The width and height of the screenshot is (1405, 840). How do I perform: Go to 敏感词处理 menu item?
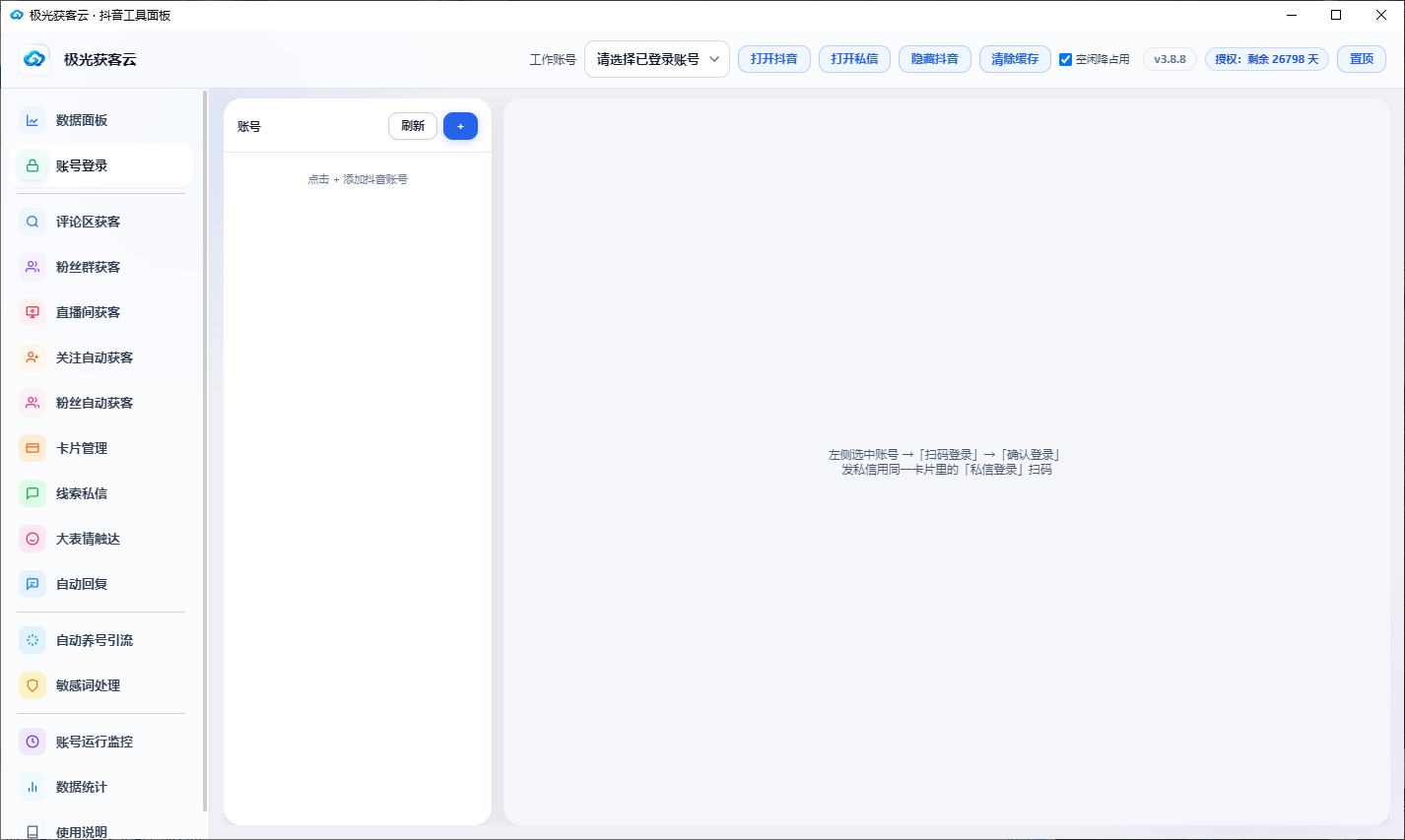[101, 685]
